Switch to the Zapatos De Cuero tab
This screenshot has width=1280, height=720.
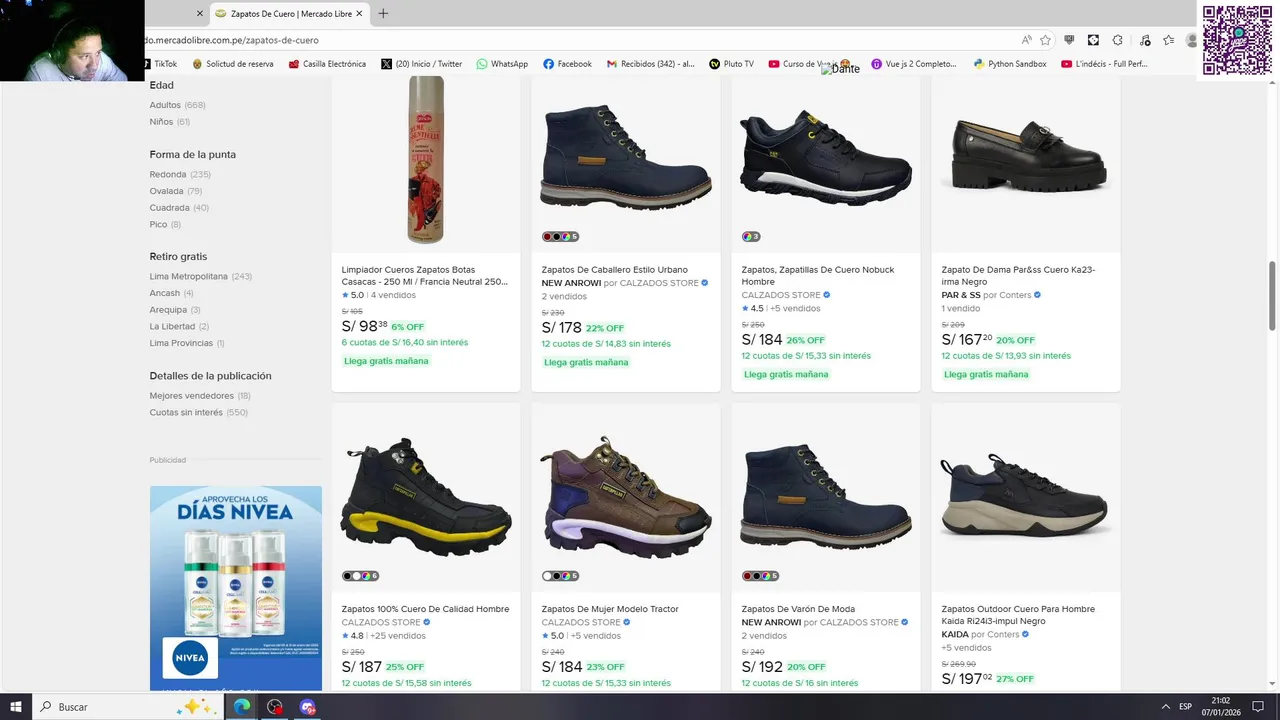(285, 14)
